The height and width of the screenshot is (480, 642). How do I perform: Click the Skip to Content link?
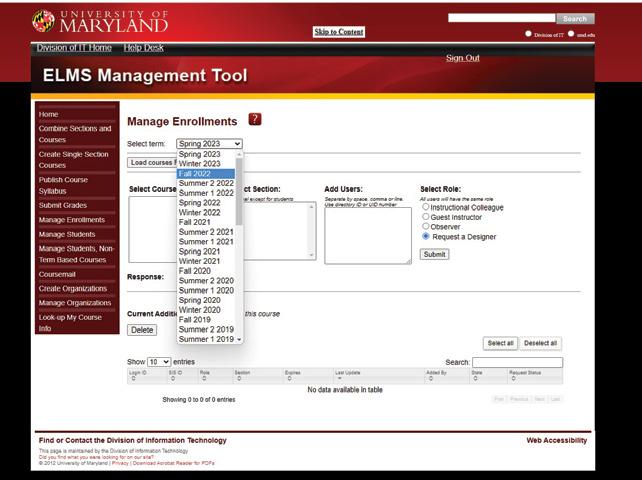point(339,32)
